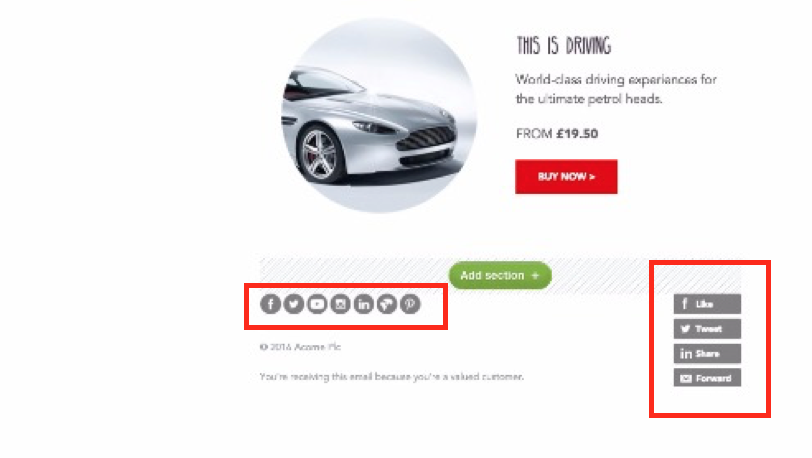Click the Tweet share button
This screenshot has height=458, width=812.
pos(707,328)
